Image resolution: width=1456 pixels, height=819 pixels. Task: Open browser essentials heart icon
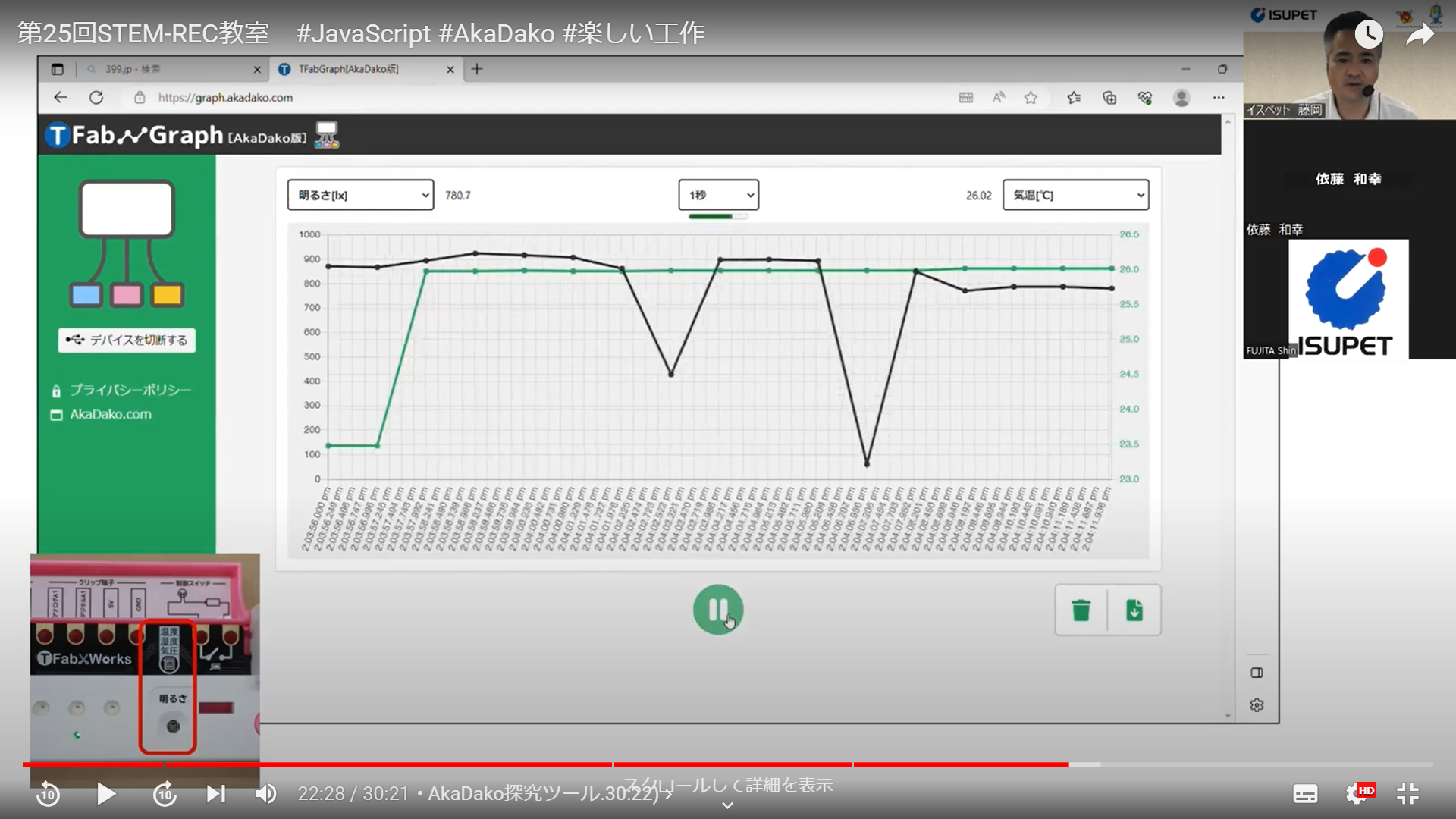point(1145,98)
